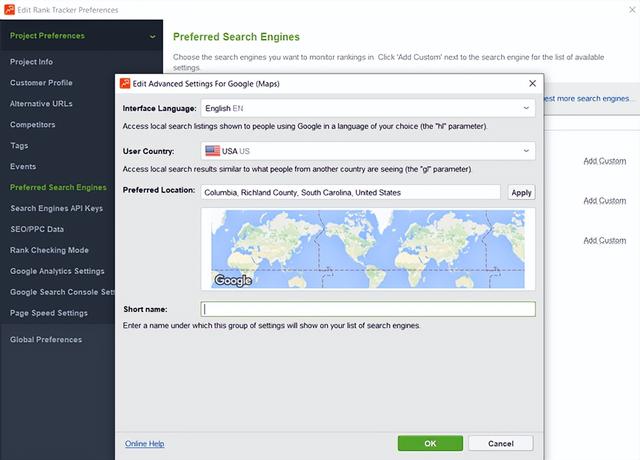Click the Short name label
640x460 pixels.
click(145, 309)
